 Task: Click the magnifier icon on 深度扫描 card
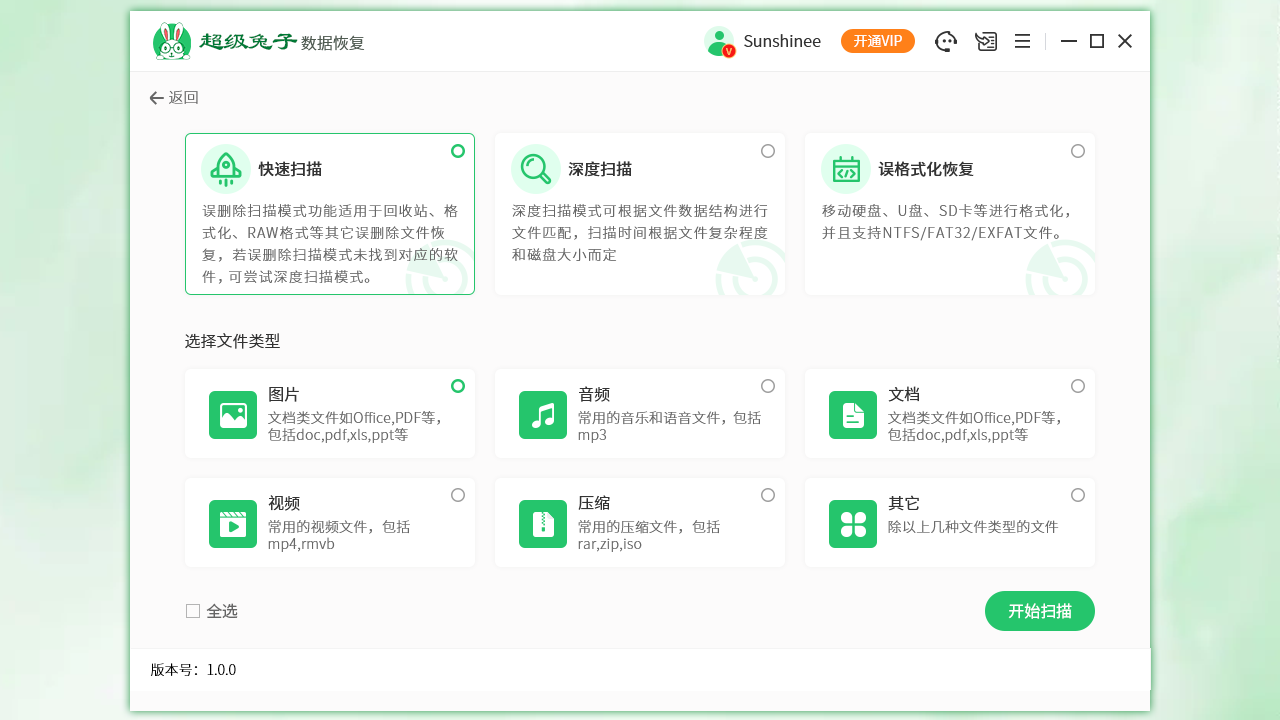[536, 168]
